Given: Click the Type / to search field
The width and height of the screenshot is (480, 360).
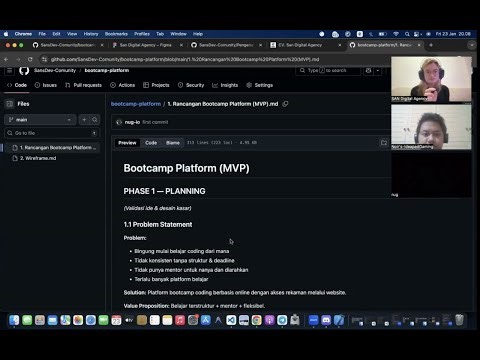Looking at the screenshot, I should click(x=328, y=70).
